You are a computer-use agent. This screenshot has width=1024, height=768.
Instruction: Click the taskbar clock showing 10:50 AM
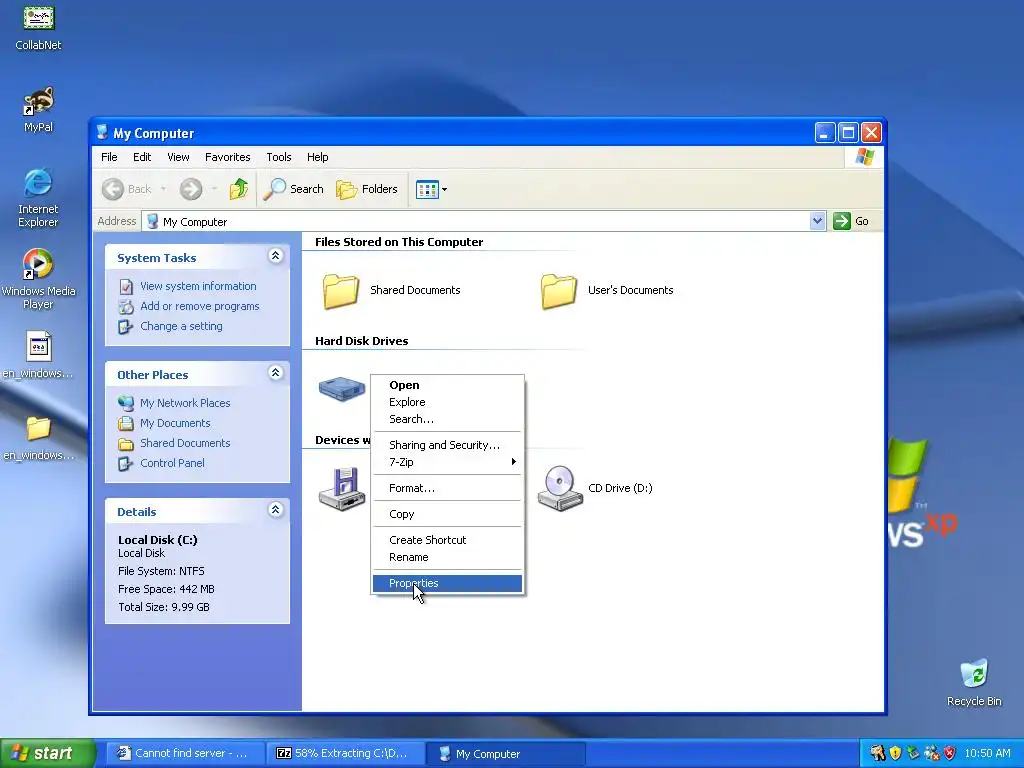click(x=987, y=754)
